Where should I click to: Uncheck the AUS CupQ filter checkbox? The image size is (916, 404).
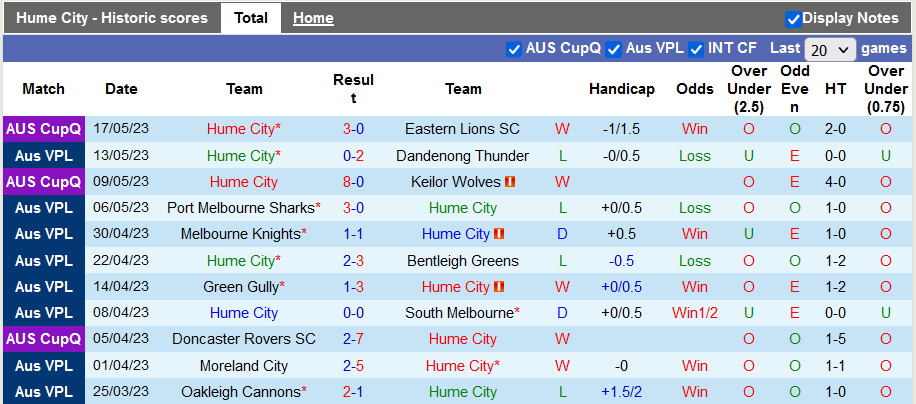click(x=514, y=49)
